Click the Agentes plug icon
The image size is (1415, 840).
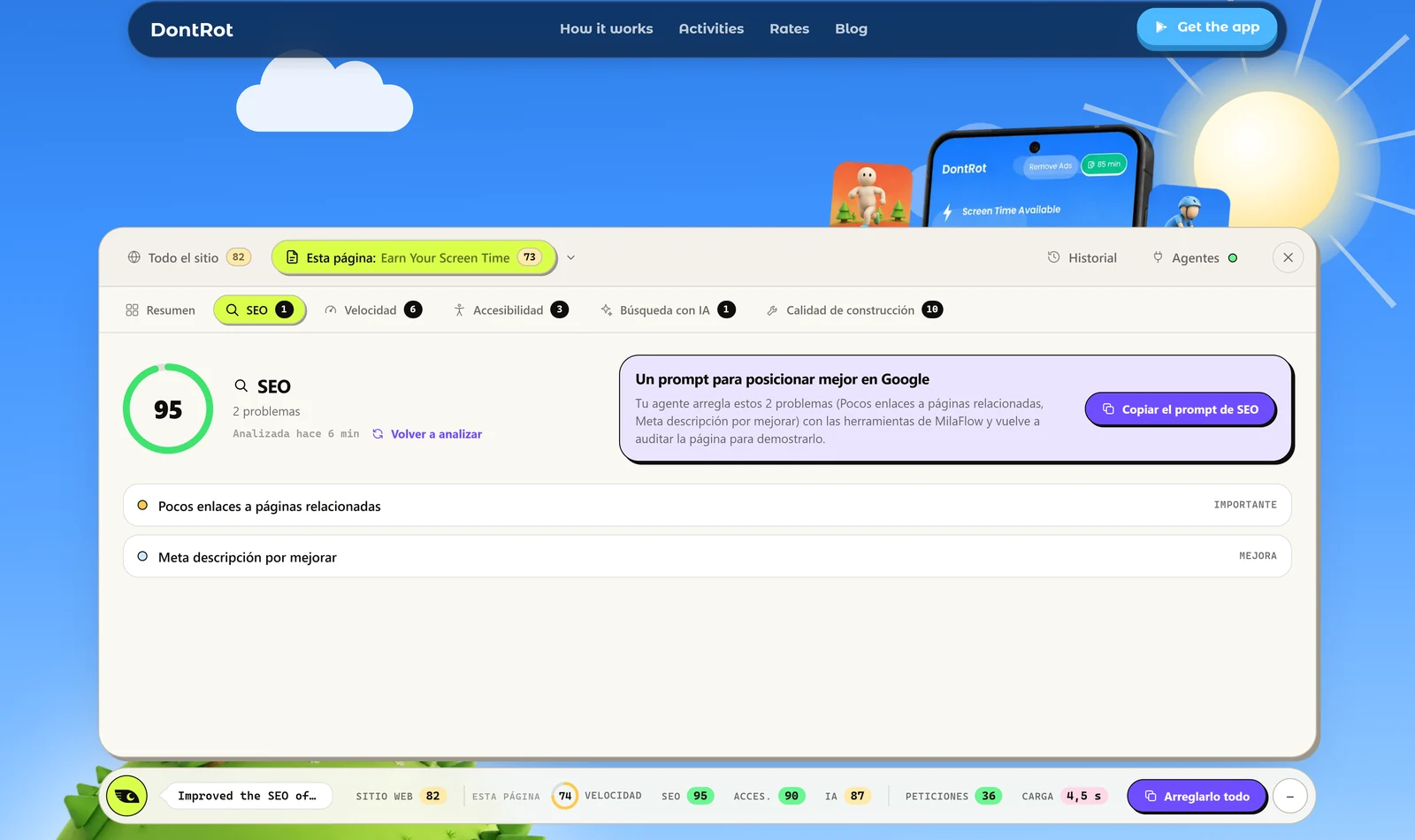(x=1158, y=257)
